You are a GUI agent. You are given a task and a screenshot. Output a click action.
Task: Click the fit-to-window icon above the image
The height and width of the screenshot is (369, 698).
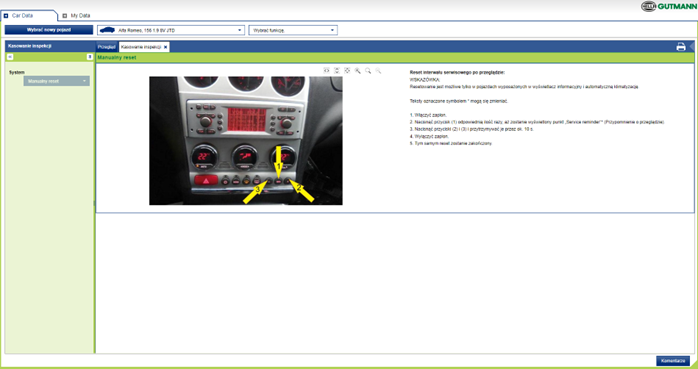[347, 70]
